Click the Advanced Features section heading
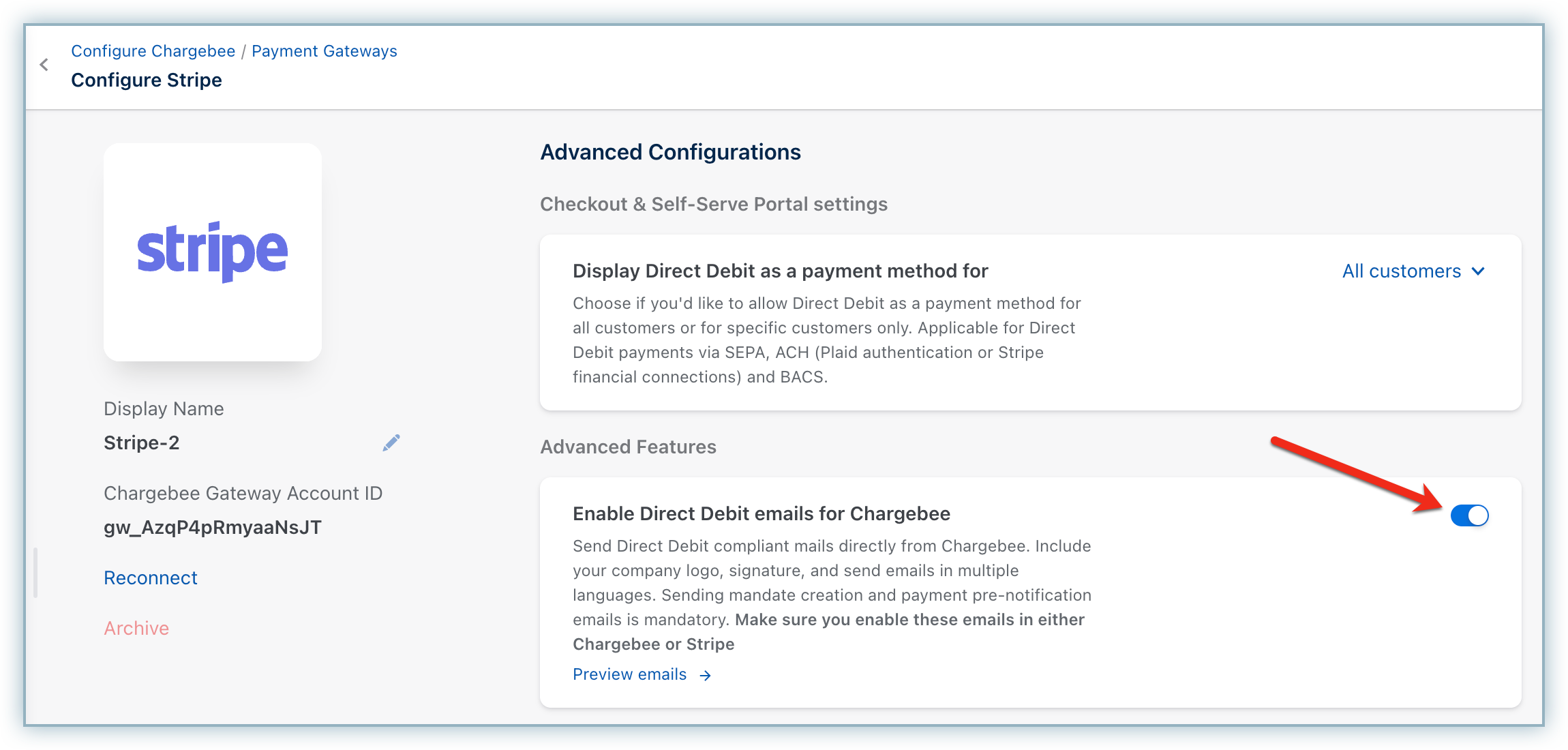Image resolution: width=1568 pixels, height=750 pixels. coord(628,447)
